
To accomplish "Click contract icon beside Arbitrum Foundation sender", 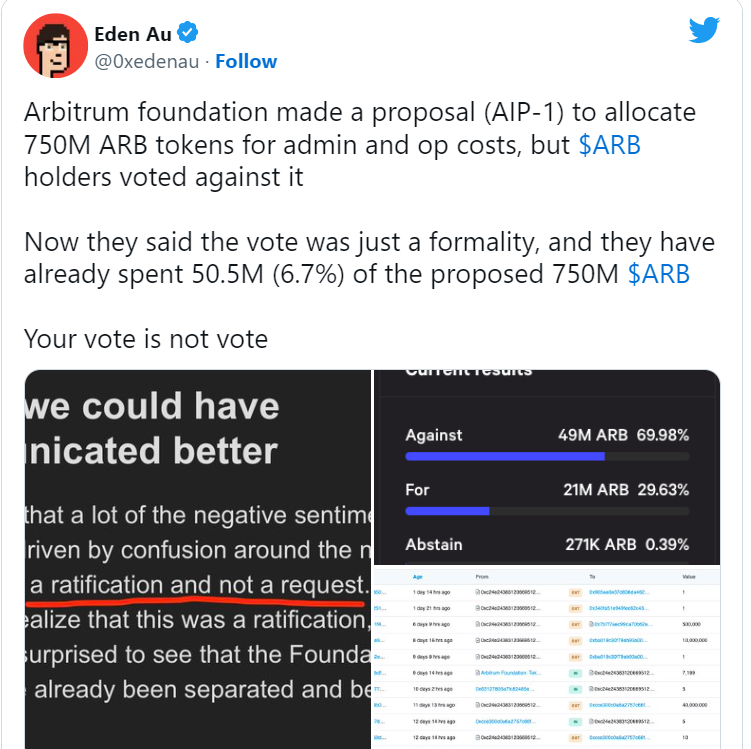I will (478, 673).
